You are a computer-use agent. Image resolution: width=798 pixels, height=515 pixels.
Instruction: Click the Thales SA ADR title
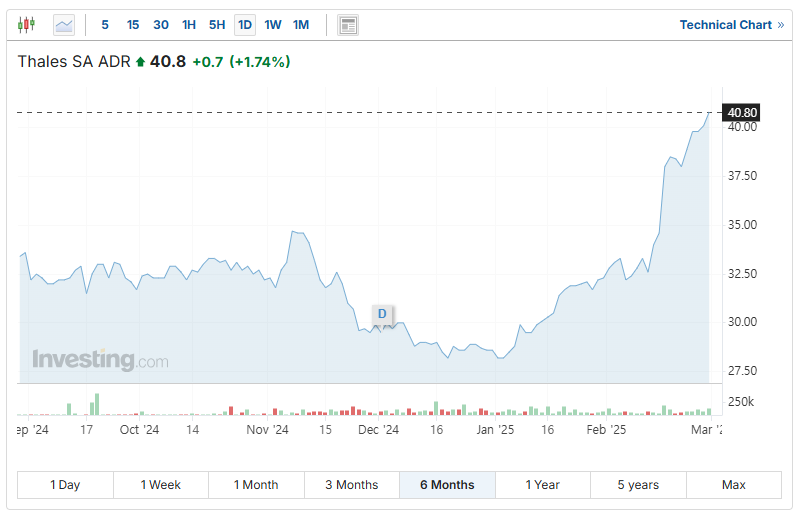coord(74,62)
